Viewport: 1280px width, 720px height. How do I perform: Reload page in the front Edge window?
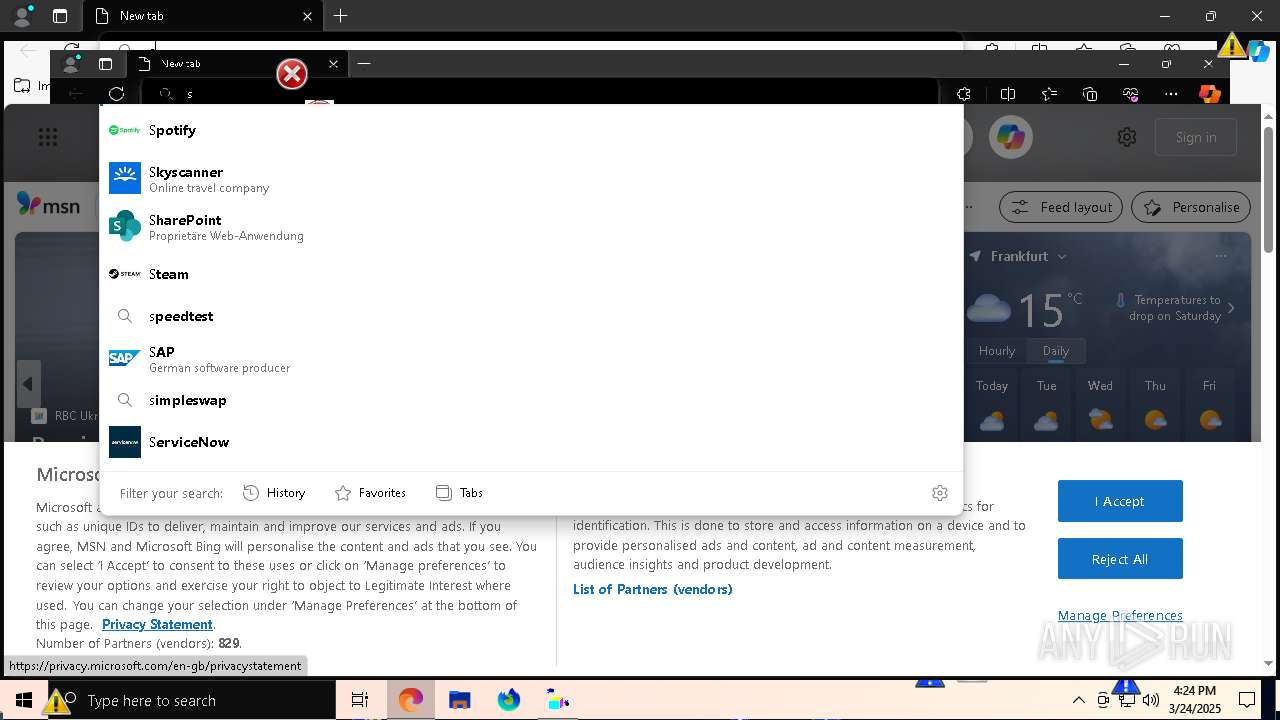pyautogui.click(x=117, y=94)
